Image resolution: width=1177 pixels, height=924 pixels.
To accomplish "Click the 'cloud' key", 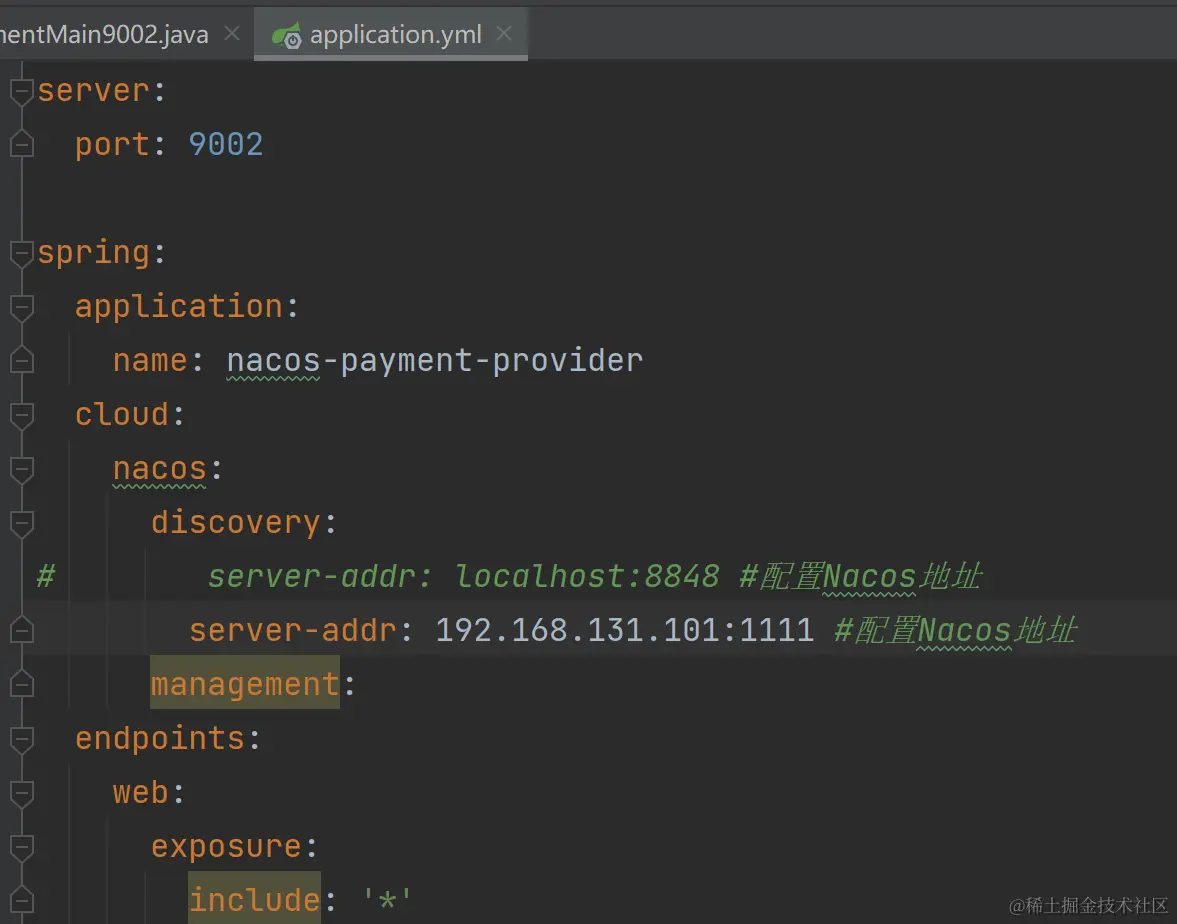I will [x=122, y=414].
